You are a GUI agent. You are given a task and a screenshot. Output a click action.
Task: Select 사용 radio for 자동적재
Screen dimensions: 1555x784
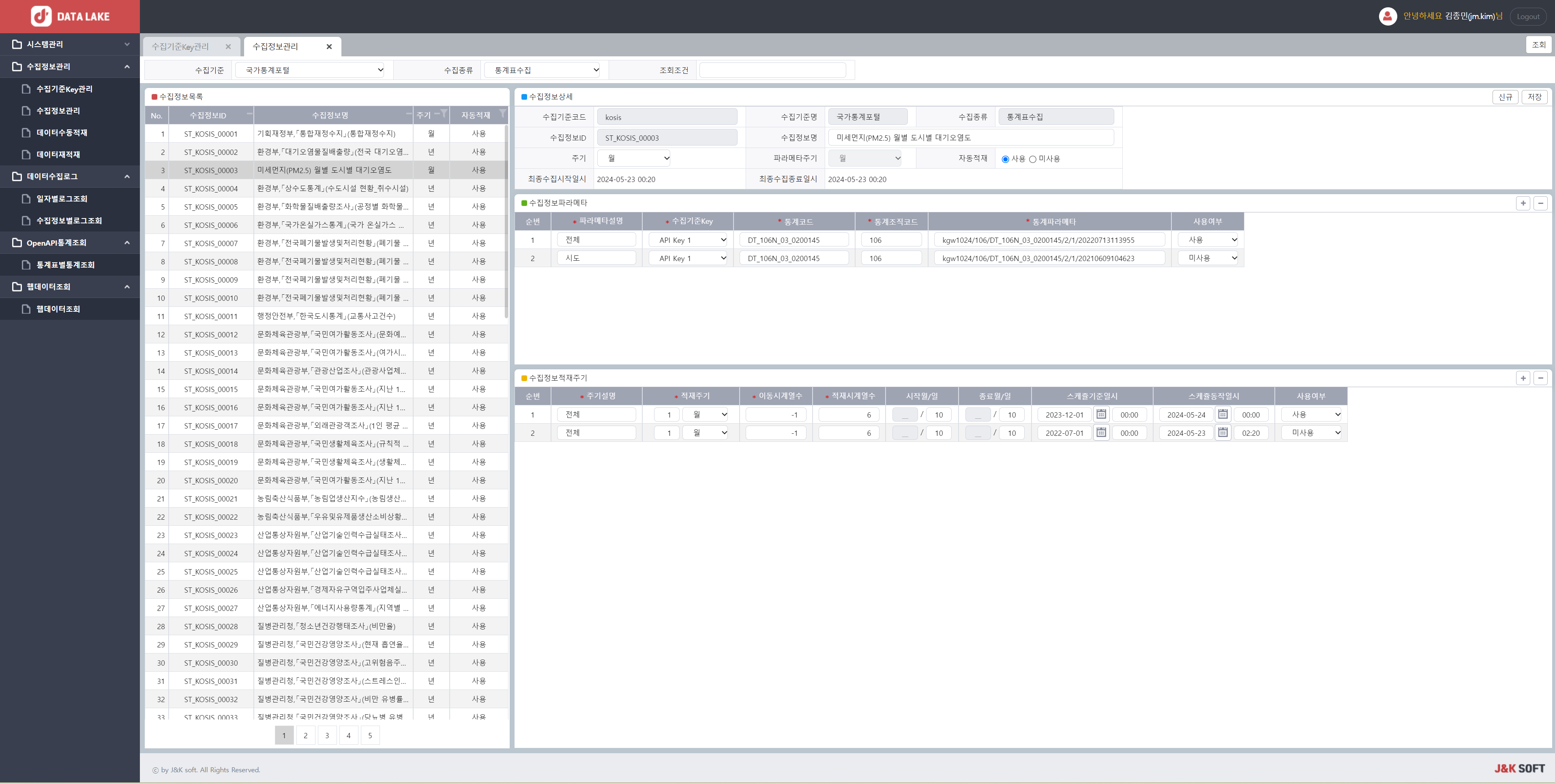(x=1005, y=159)
